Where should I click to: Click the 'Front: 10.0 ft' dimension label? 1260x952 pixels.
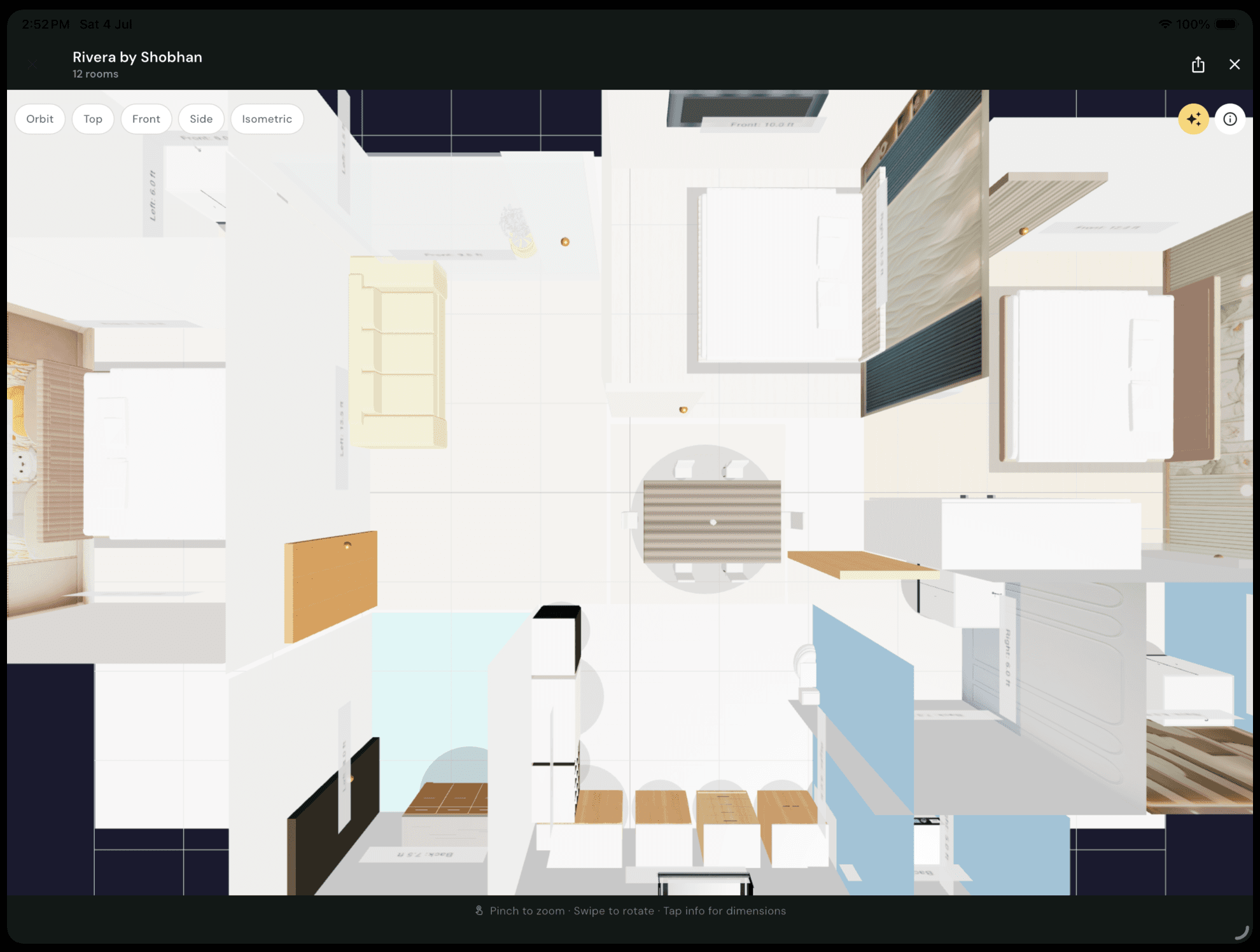762,124
